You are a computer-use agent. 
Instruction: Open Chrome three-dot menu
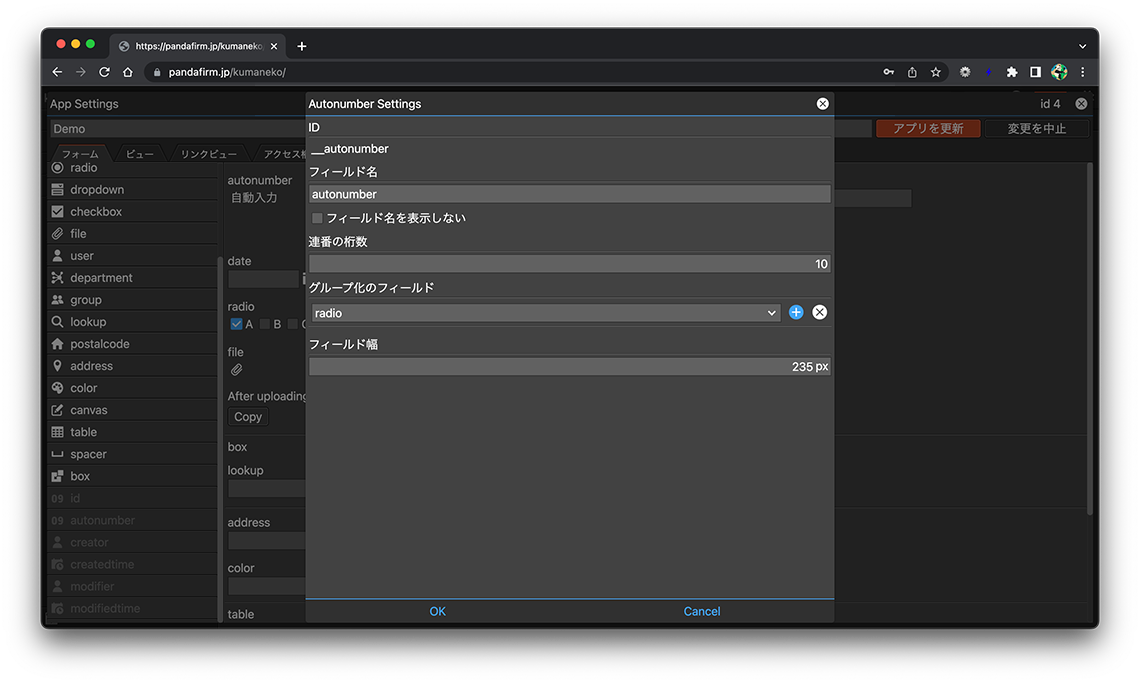[x=1082, y=72]
